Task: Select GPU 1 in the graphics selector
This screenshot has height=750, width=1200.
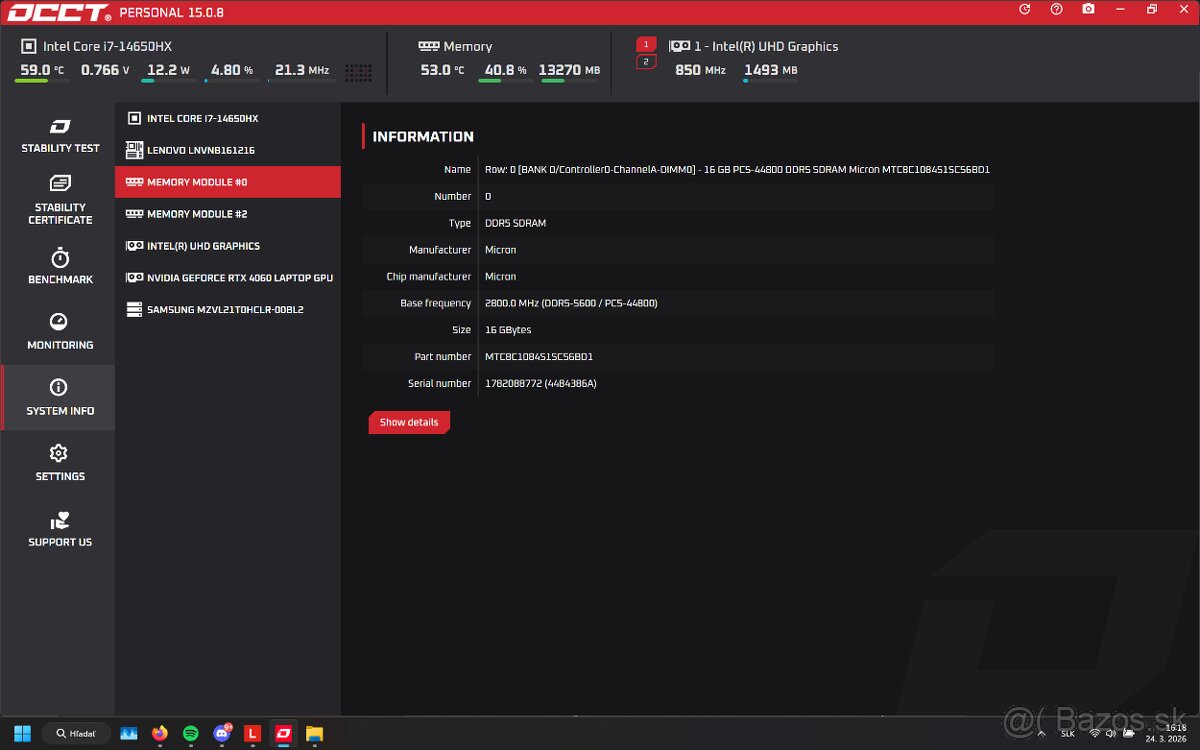Action: pyautogui.click(x=645, y=44)
